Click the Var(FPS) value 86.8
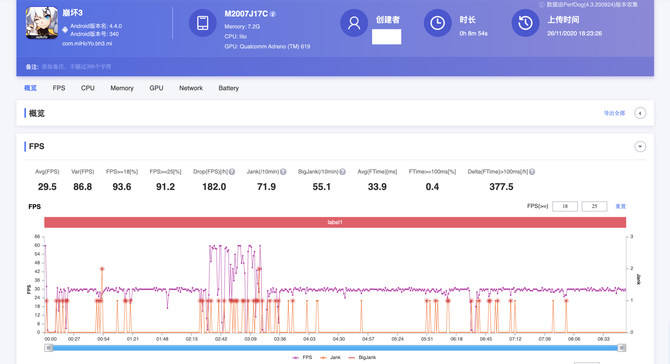The height and width of the screenshot is (364, 670). (82, 187)
